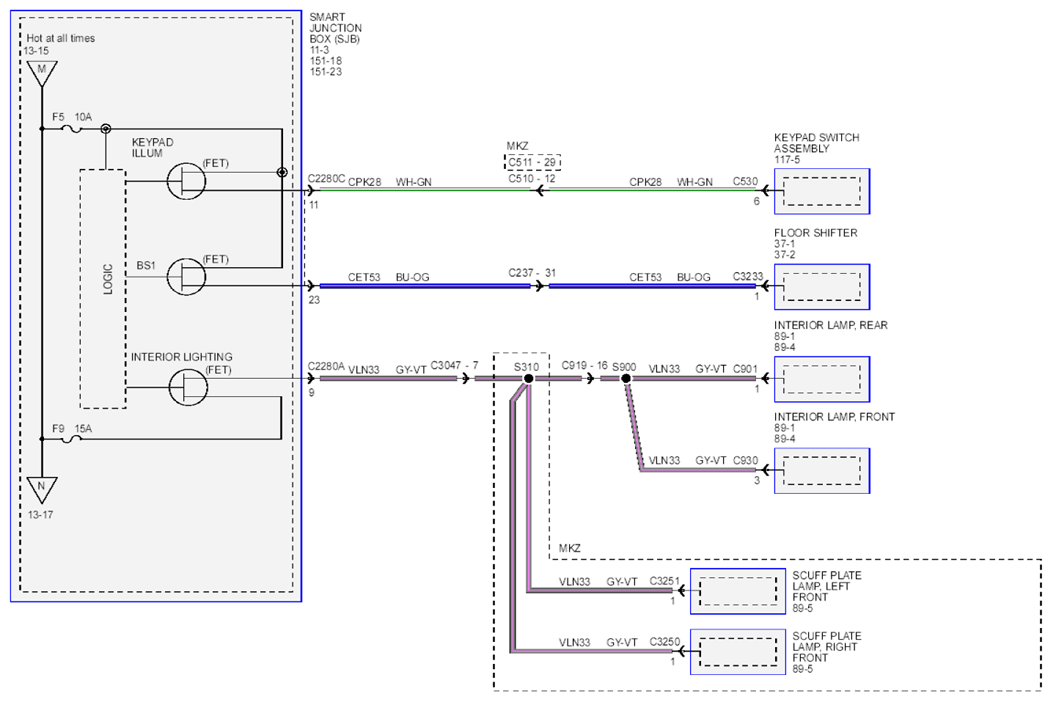
Task: Click the BS1 FET transistor symbol
Action: (x=187, y=276)
